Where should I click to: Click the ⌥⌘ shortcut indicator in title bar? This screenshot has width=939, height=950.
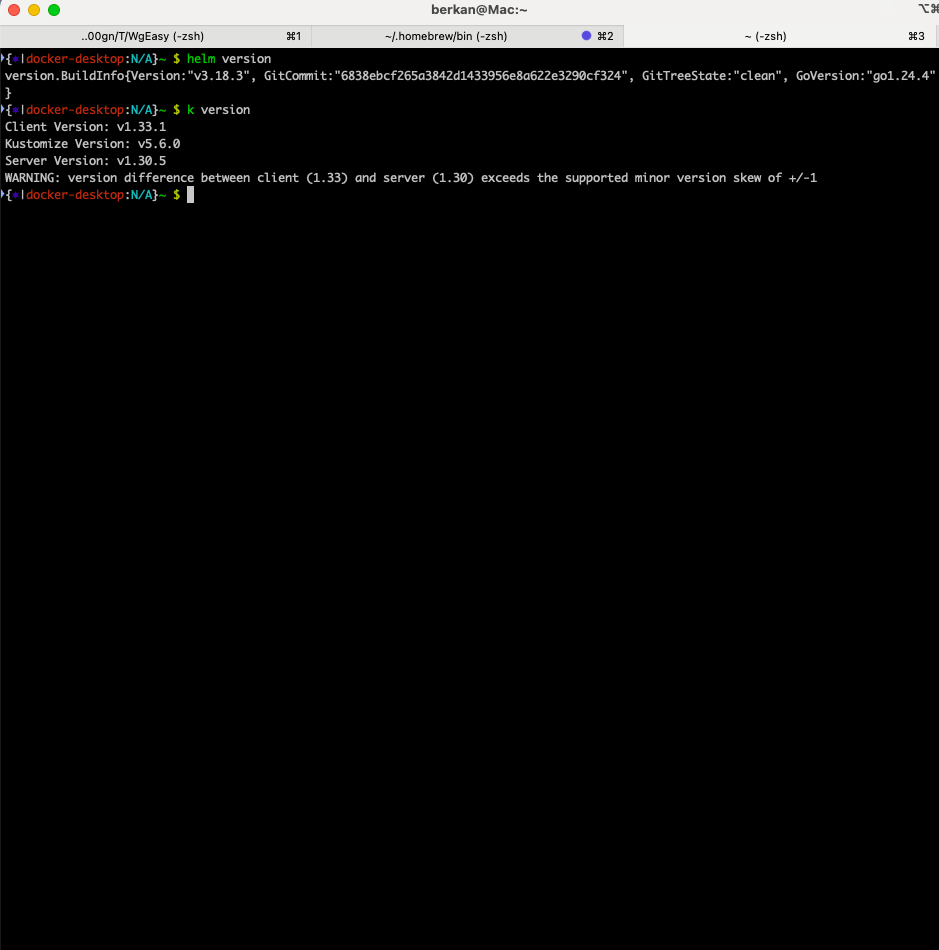pos(927,10)
